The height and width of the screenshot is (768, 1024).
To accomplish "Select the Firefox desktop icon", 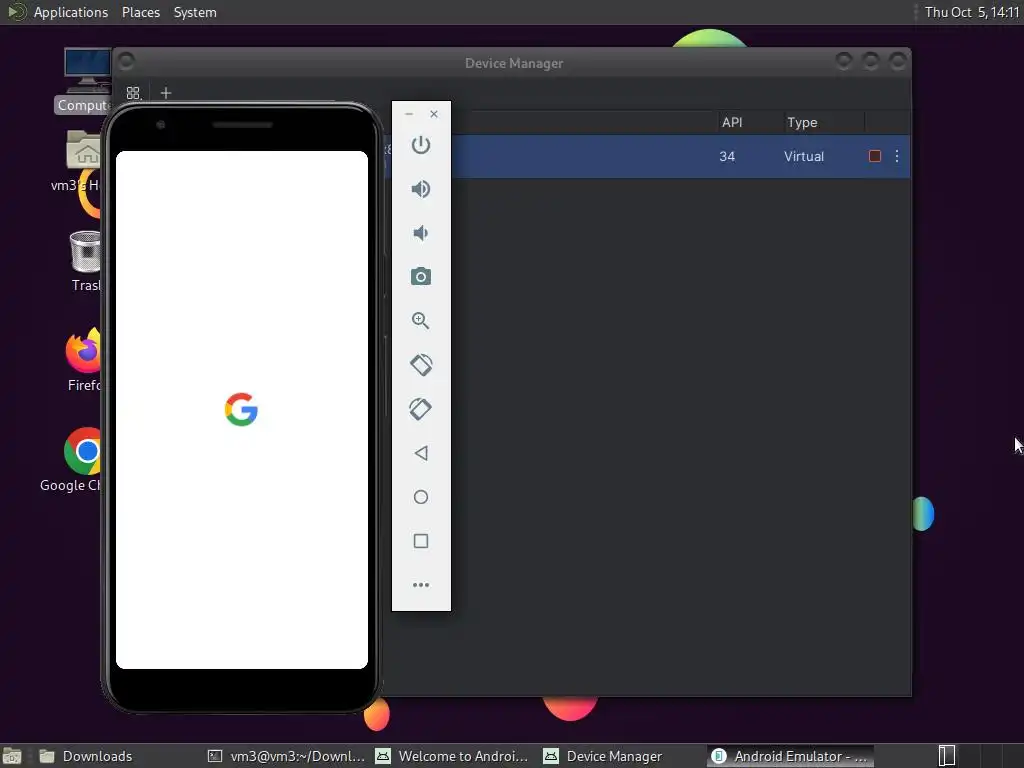I will (x=84, y=359).
